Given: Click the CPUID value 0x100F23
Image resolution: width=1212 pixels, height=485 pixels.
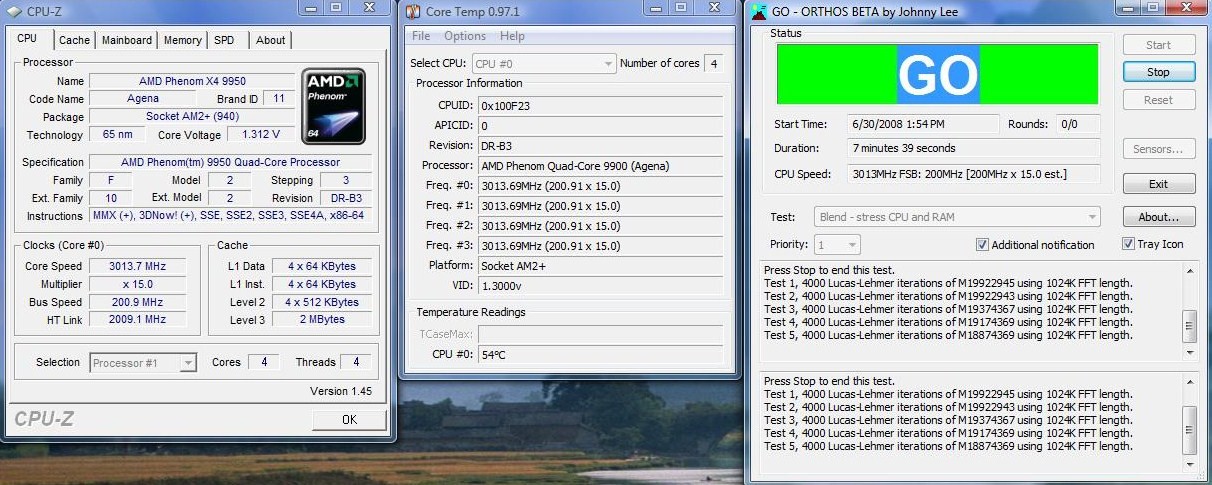Looking at the screenshot, I should tap(600, 105).
